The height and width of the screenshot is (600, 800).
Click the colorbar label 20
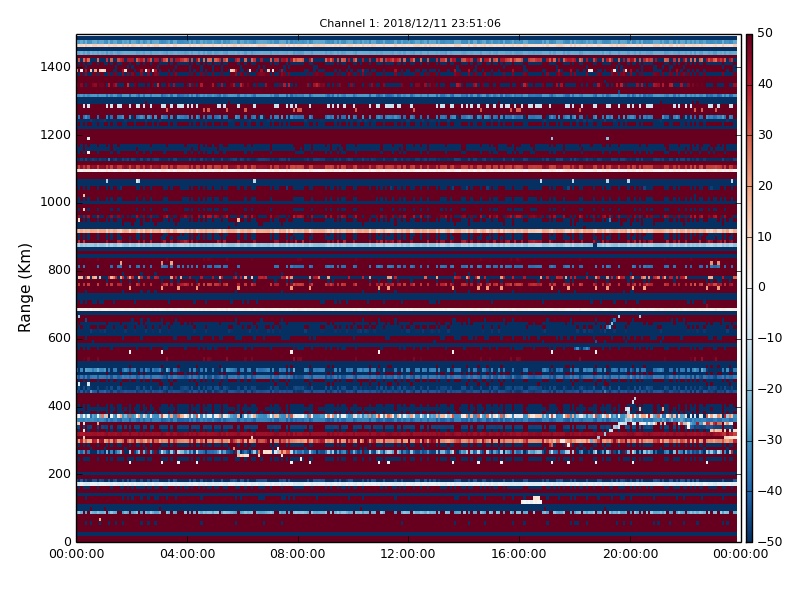coord(765,186)
